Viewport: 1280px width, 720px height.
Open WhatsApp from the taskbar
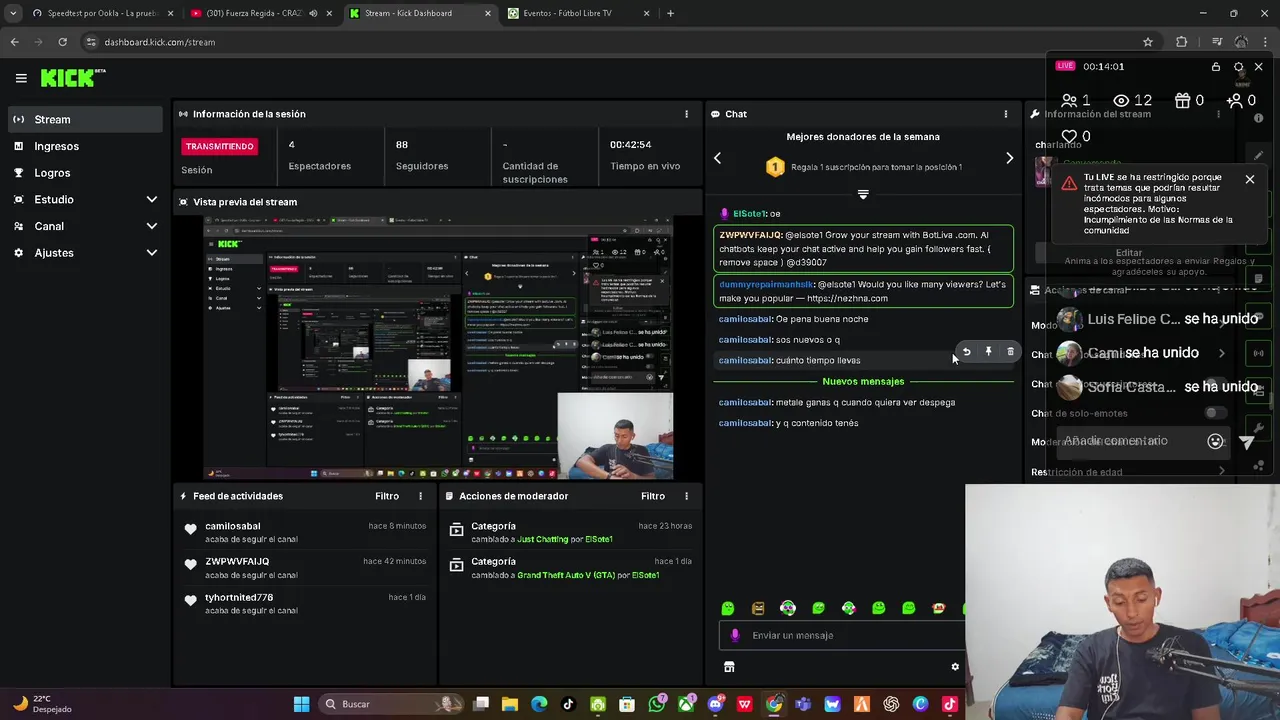pos(656,704)
